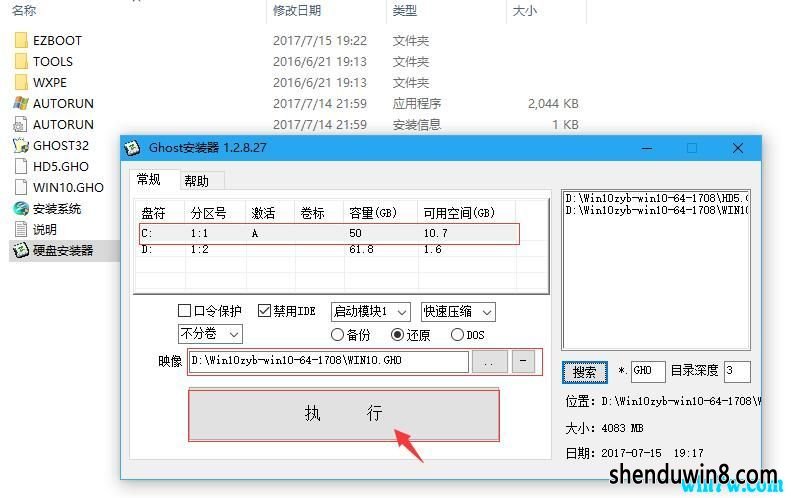791x498 pixels.
Task: Click the GHOST32 program icon
Action: pyautogui.click(x=21, y=145)
